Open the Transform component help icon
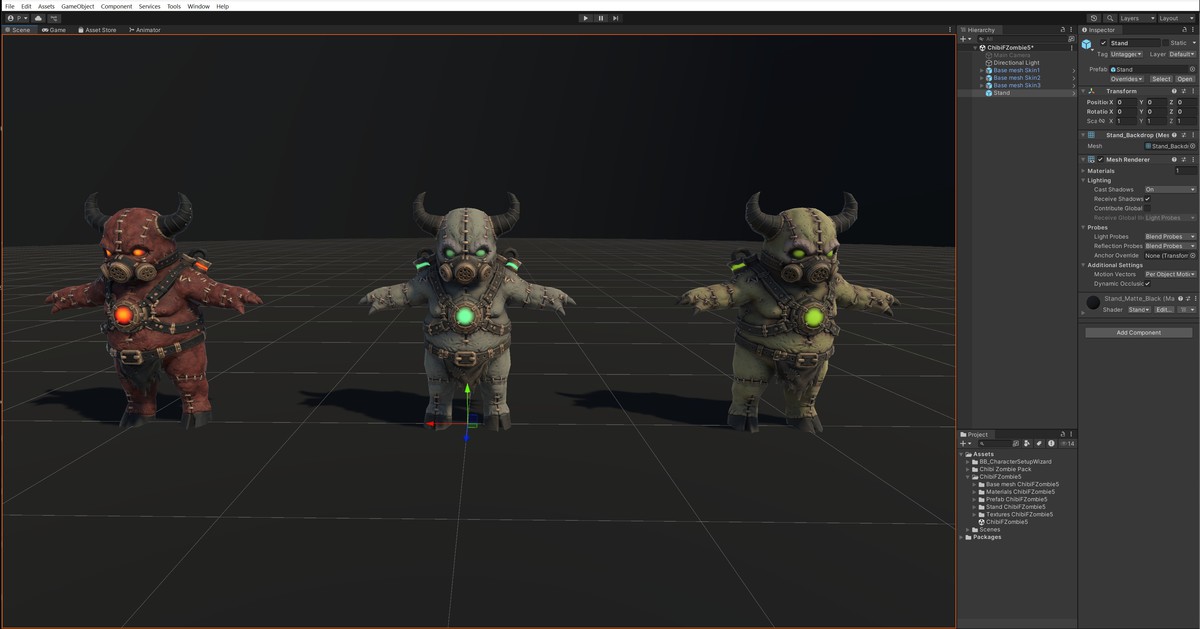The image size is (1200, 629). 1174,91
